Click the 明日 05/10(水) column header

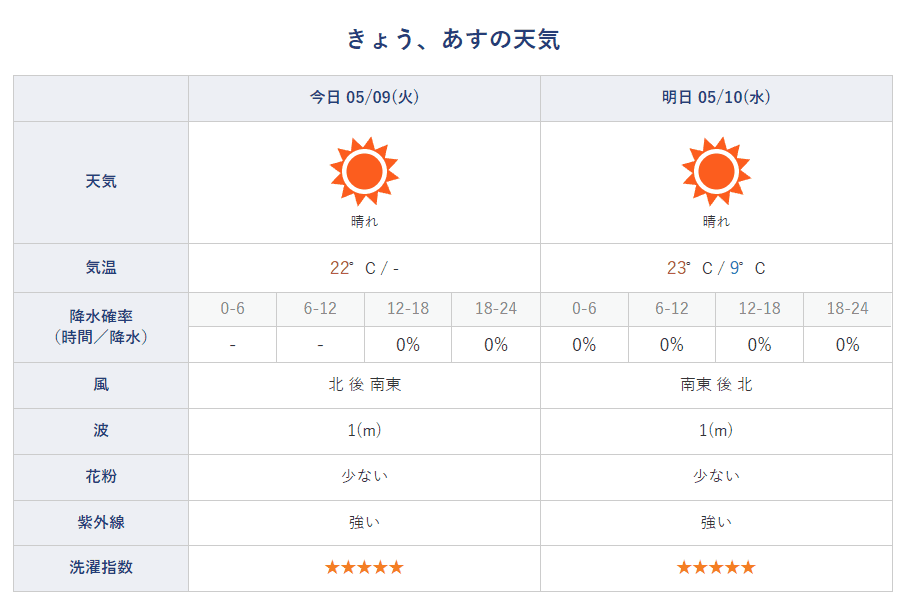click(716, 98)
